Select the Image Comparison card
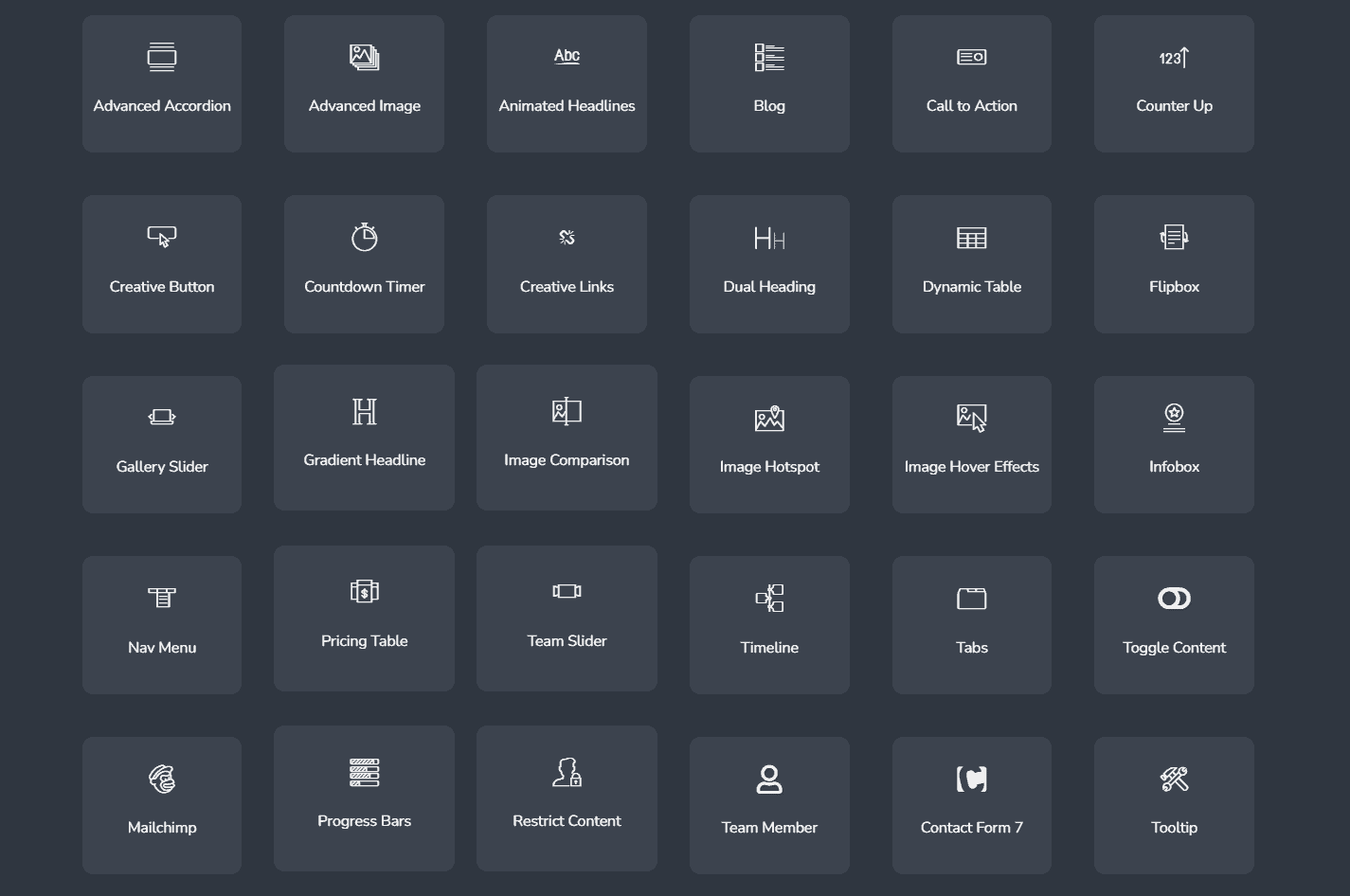1350x896 pixels. click(567, 438)
